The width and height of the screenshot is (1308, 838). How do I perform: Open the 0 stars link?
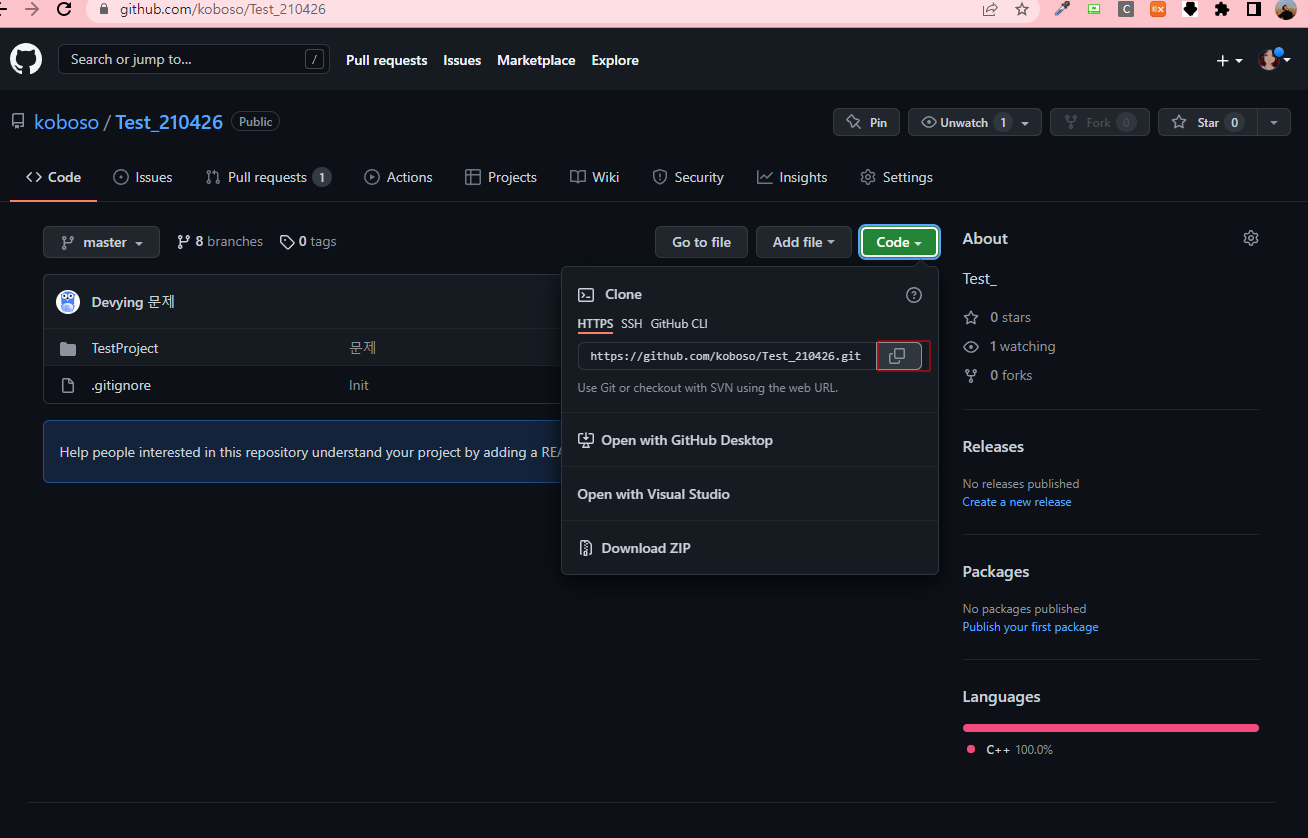(997, 317)
